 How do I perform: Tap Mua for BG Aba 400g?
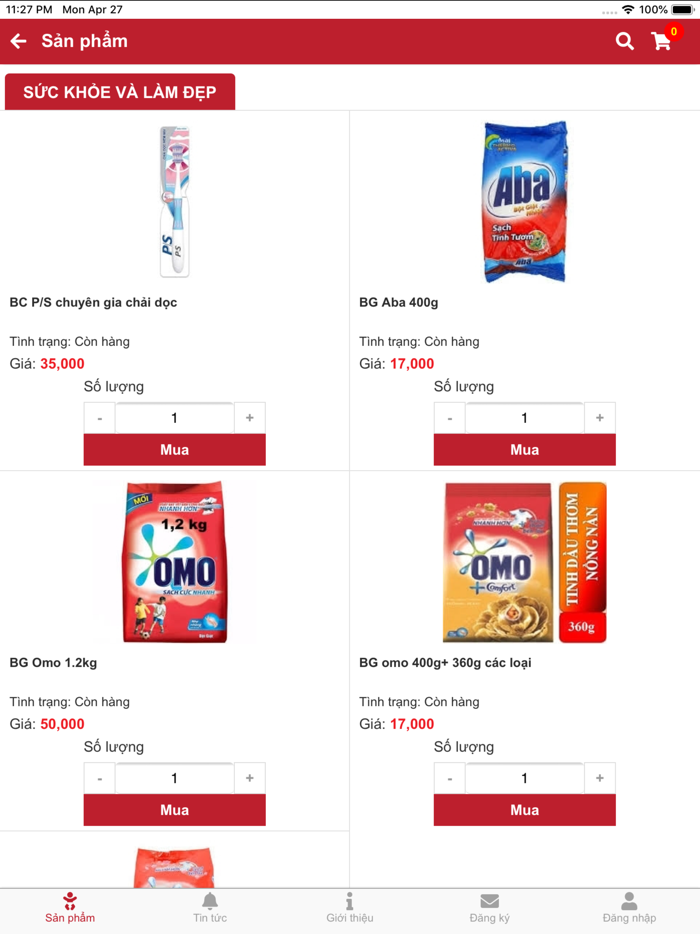(524, 449)
